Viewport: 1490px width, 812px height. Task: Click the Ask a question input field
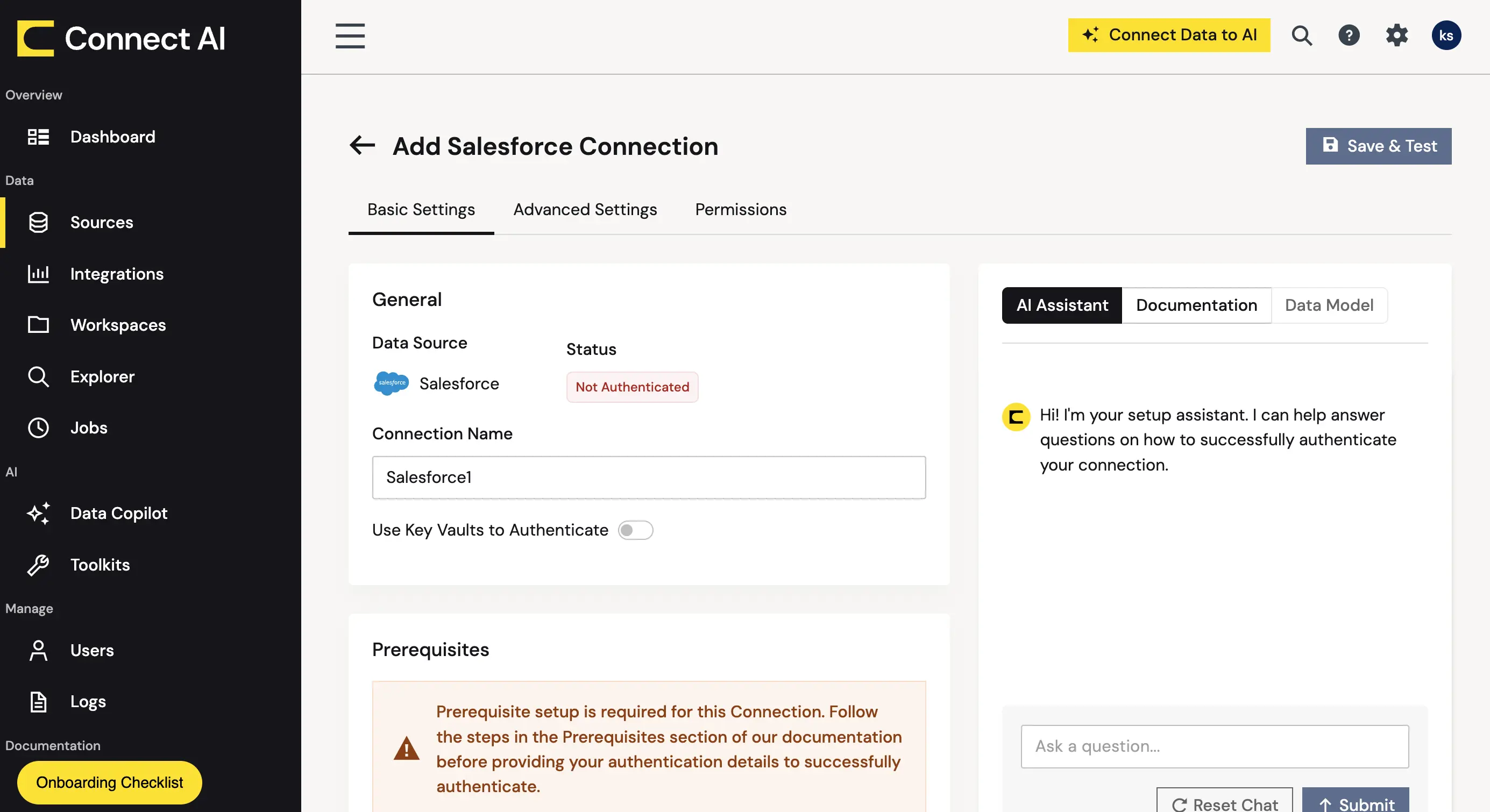click(x=1214, y=746)
